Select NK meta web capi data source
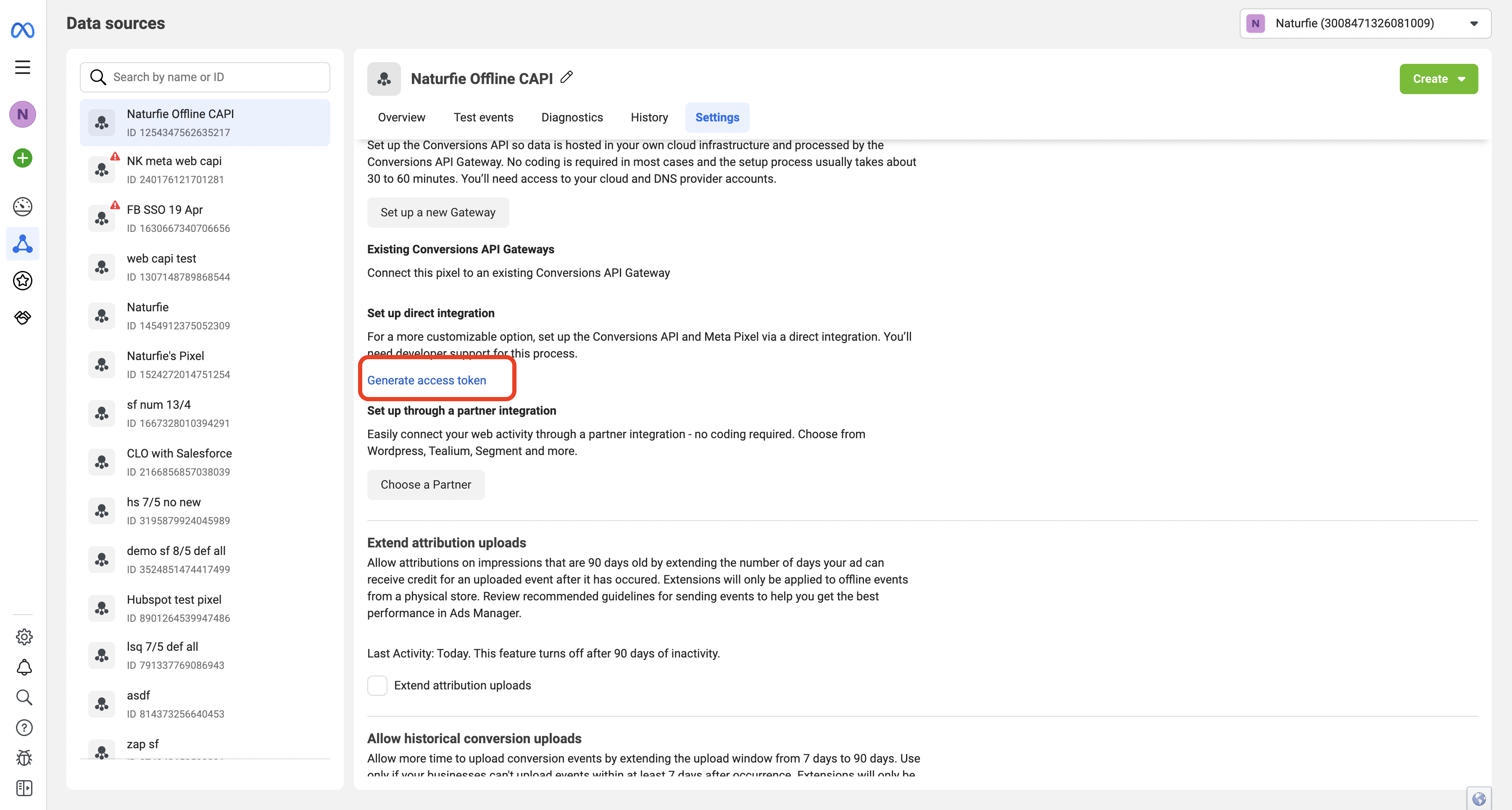This screenshot has width=1512, height=810. coord(205,170)
